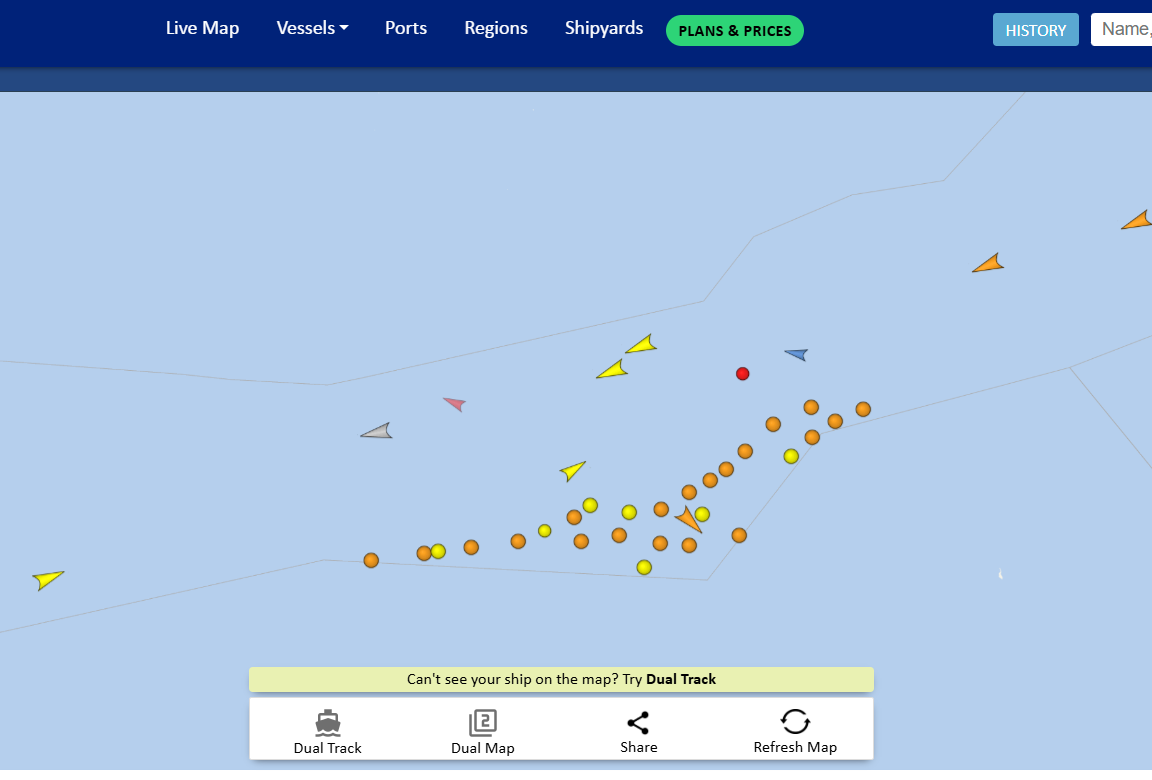Viewport: 1152px width, 780px height.
Task: Select the lower yellow arrow of the pair
Action: (x=613, y=369)
